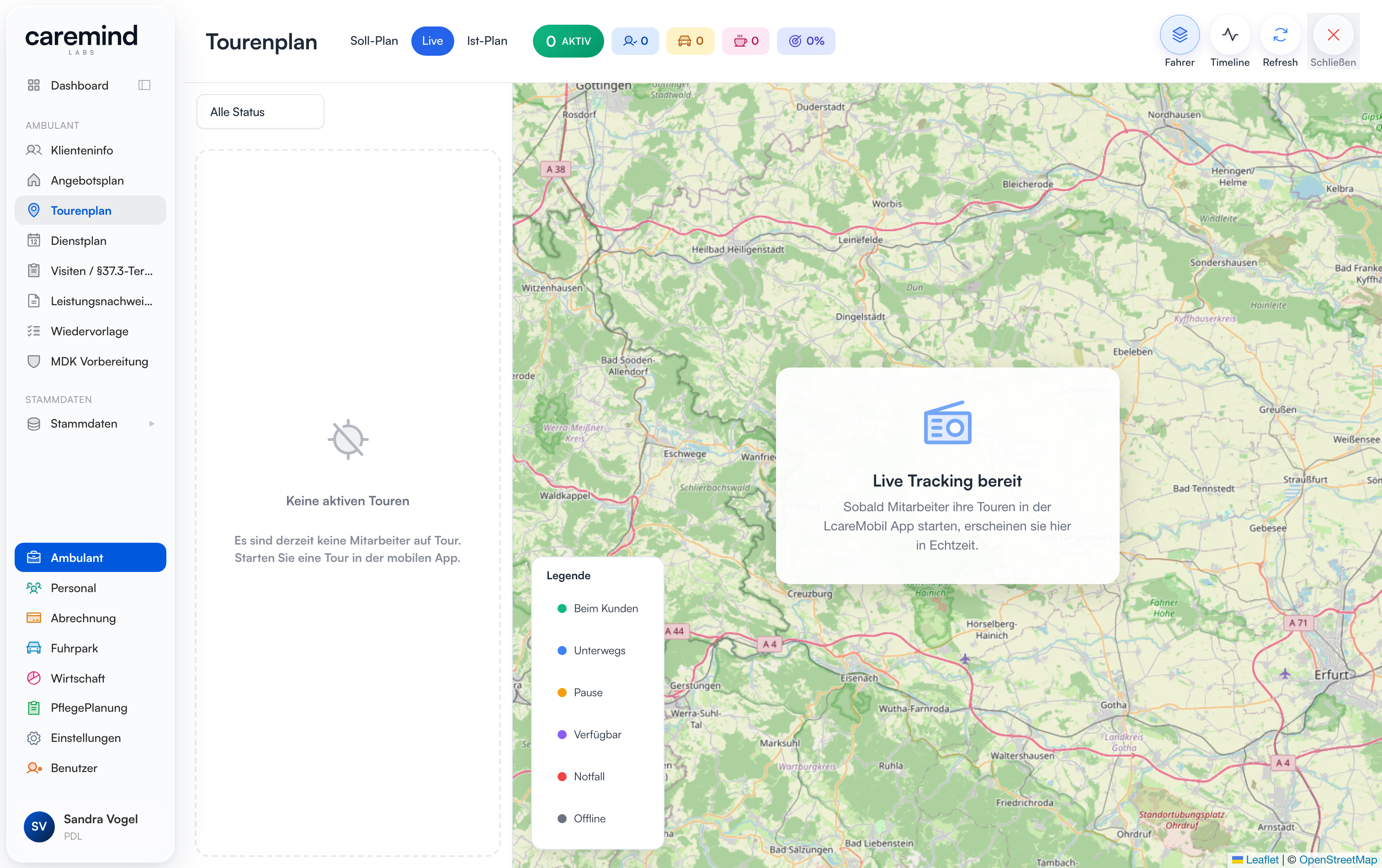Click Erfurt on the map
Viewport: 1382px width, 868px height.
tap(1331, 675)
